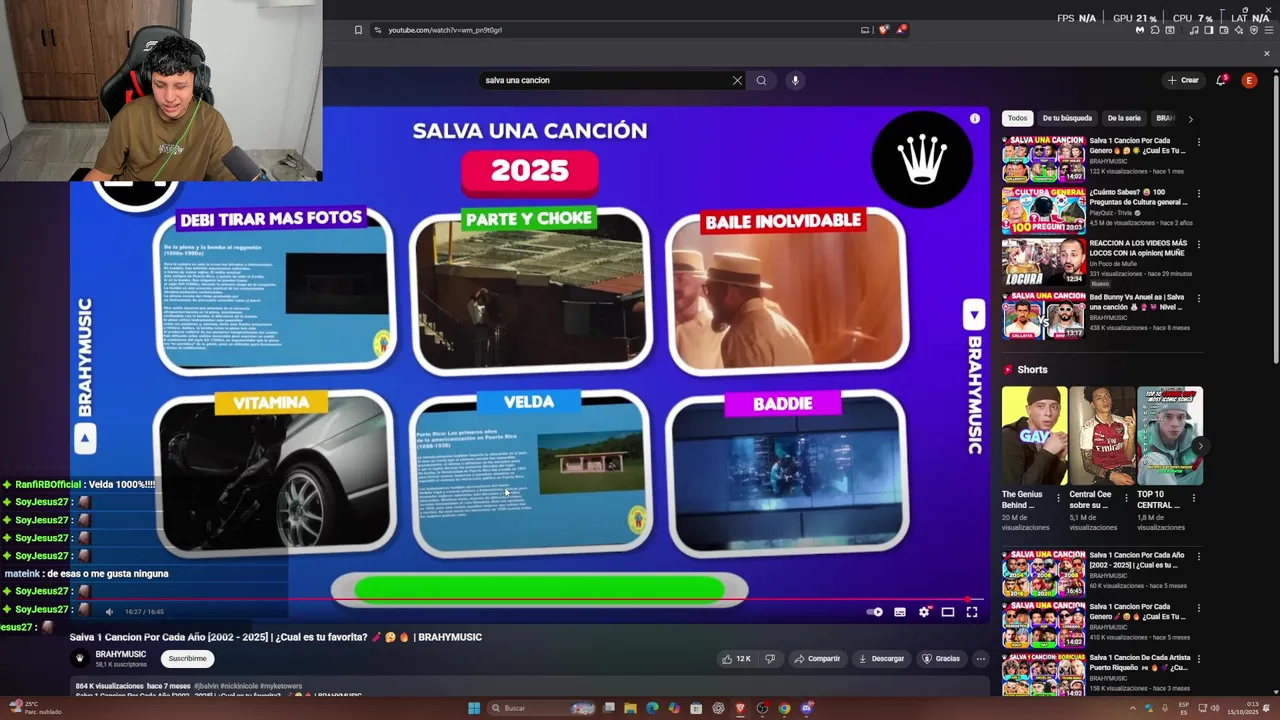This screenshot has height=720, width=1280.
Task: Click the taskbar 'Buscar' search box
Action: click(542, 708)
